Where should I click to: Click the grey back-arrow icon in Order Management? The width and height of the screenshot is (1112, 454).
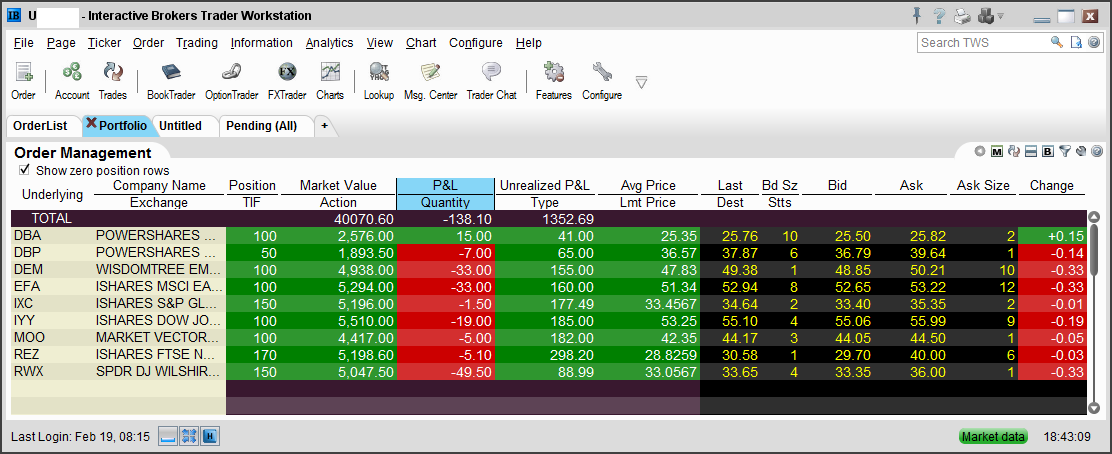pyautogui.click(x=980, y=150)
